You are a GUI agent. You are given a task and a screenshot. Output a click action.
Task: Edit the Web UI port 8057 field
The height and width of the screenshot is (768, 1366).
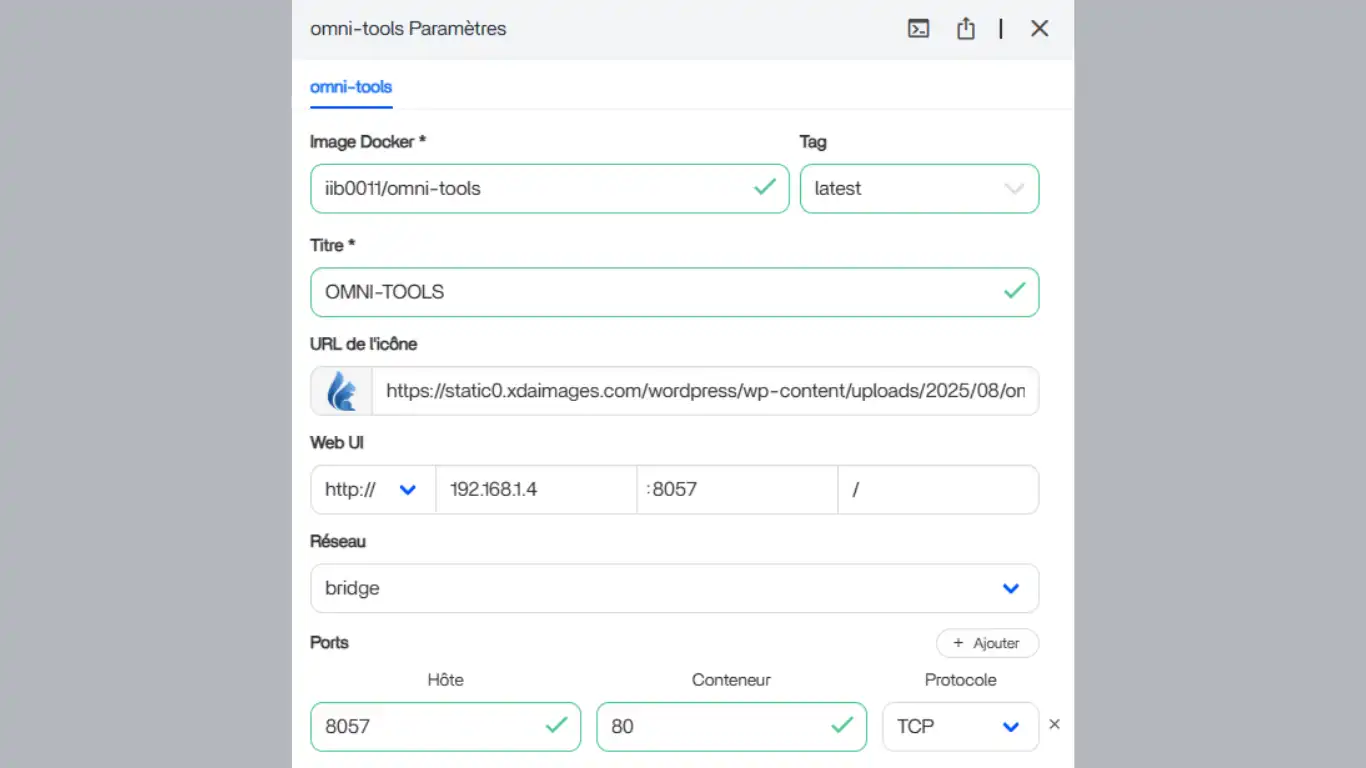point(737,490)
